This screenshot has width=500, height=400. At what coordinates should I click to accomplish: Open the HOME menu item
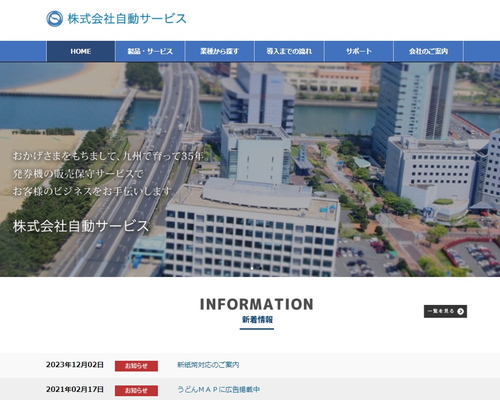(81, 51)
